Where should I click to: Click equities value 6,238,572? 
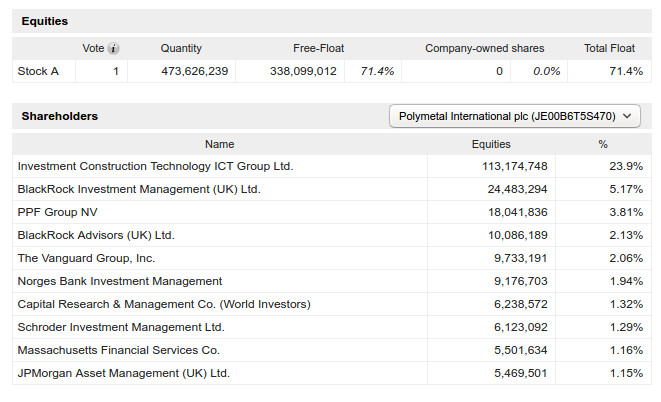521,304
